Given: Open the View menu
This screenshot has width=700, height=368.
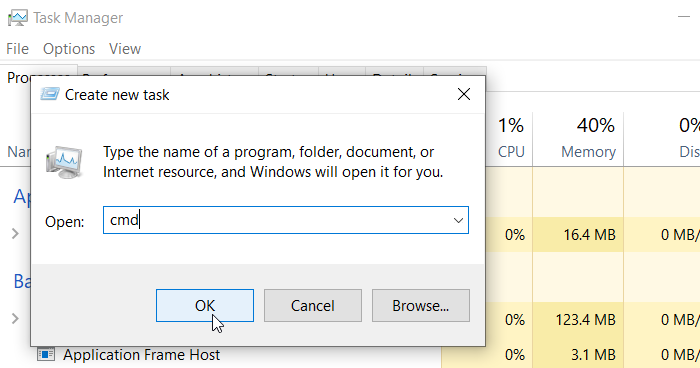Looking at the screenshot, I should [125, 49].
